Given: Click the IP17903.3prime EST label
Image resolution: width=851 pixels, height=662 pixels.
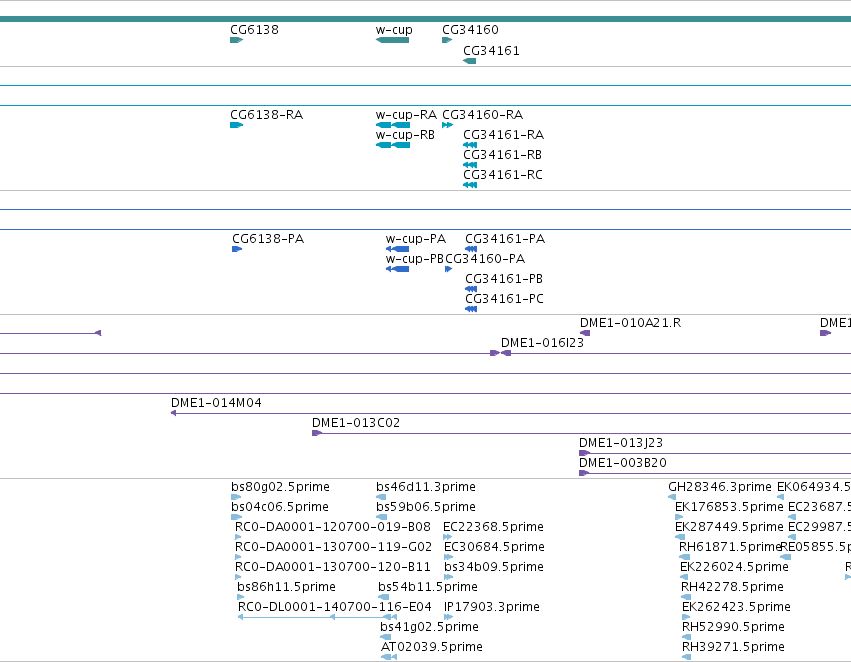Looking at the screenshot, I should (492, 608).
